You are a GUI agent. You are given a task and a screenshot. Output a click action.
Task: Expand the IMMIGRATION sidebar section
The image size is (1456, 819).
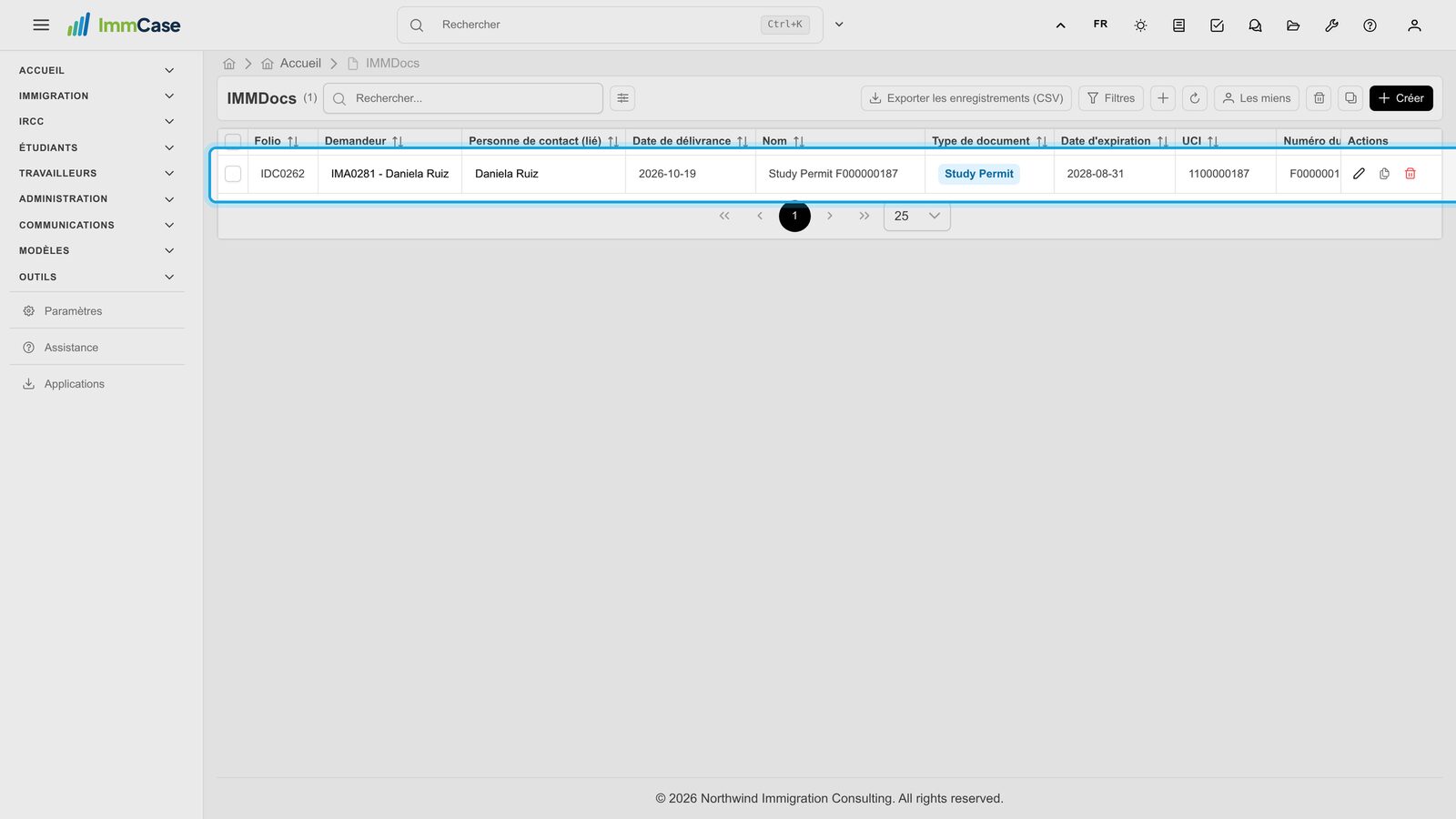[96, 96]
